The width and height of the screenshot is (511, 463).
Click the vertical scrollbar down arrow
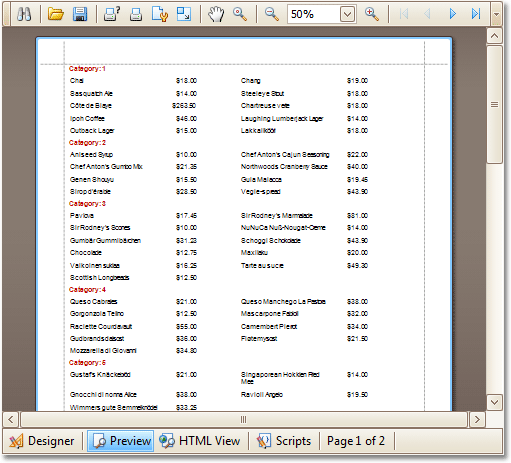coord(494,402)
